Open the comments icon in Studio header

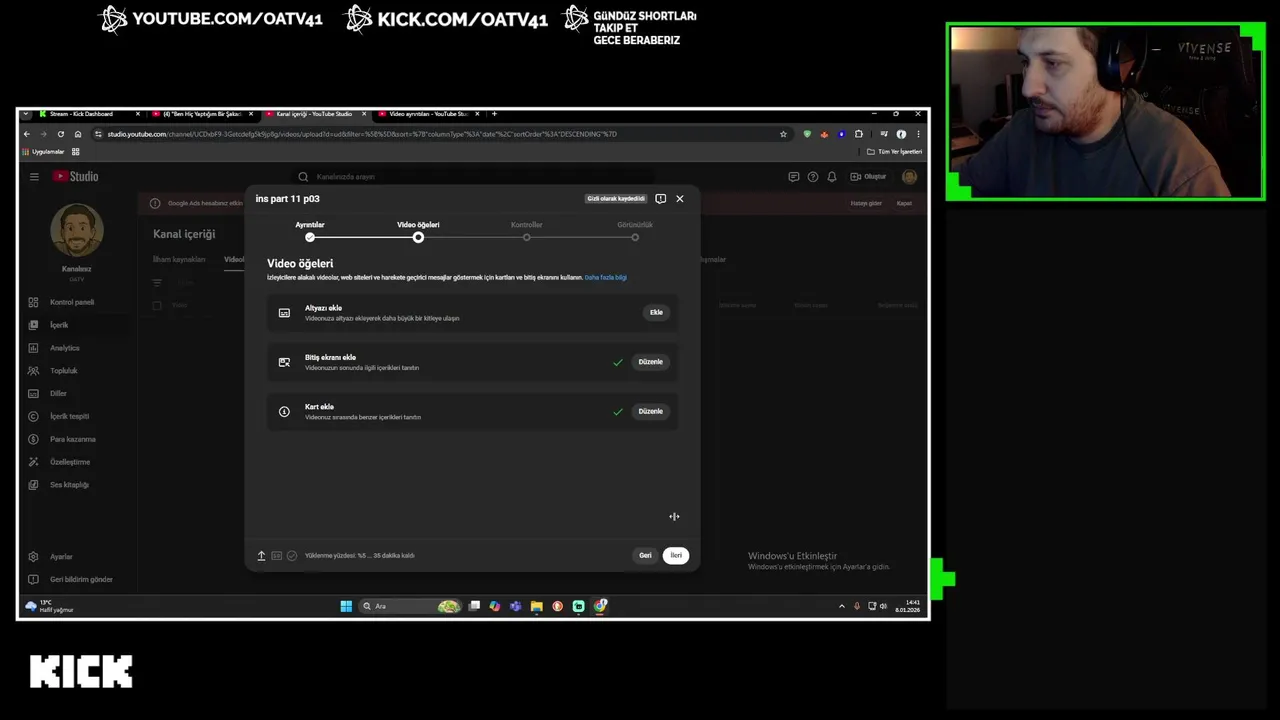coord(793,177)
